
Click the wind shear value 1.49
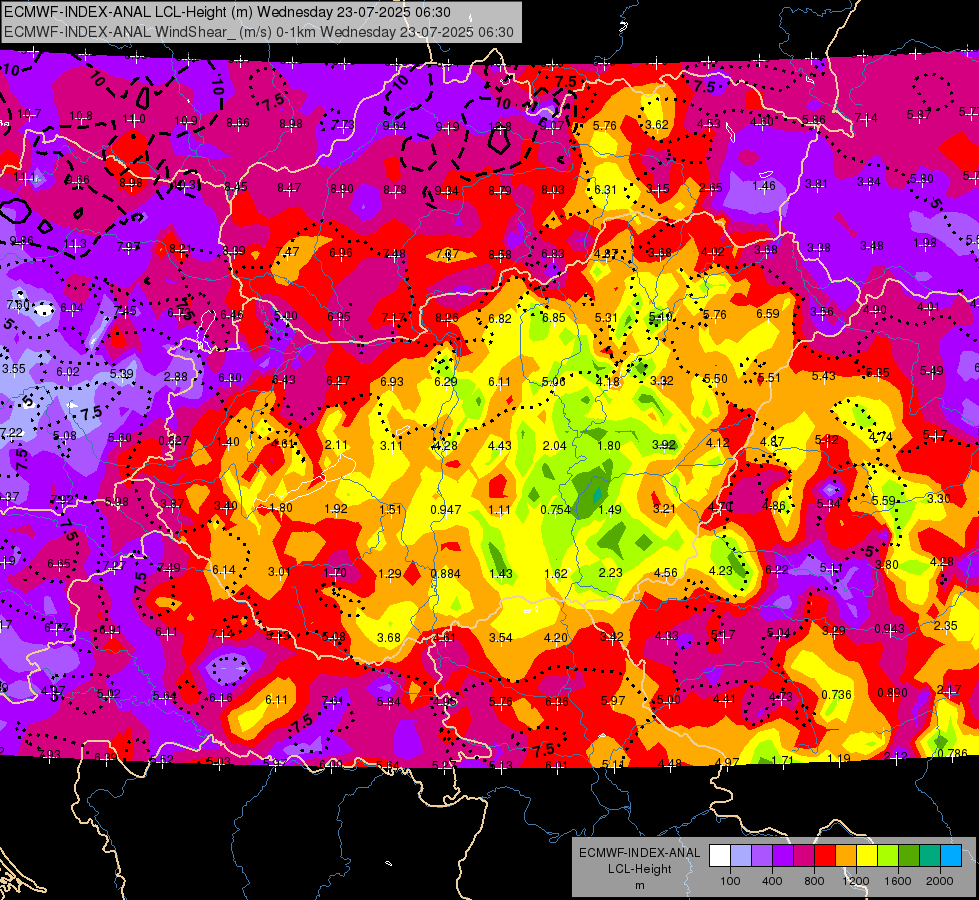[610, 510]
